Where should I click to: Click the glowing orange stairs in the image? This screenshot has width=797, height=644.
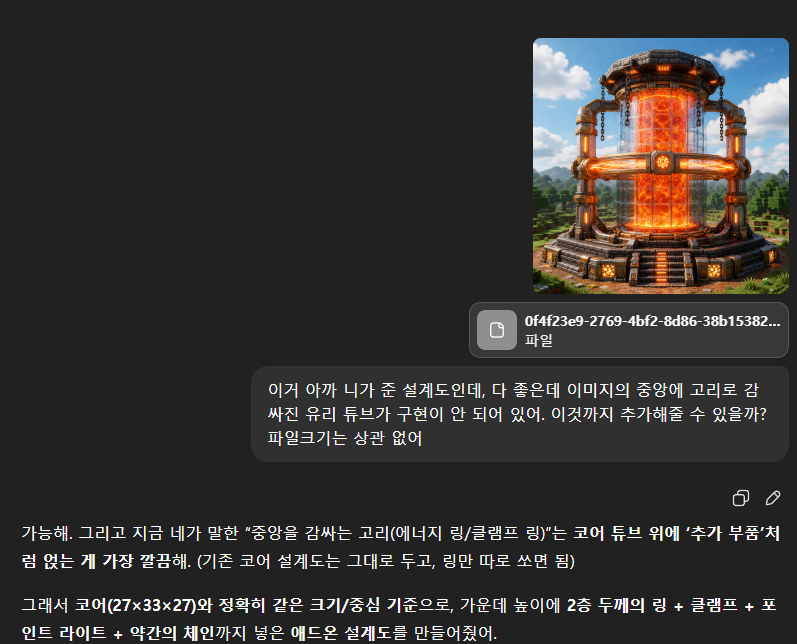pos(660,265)
